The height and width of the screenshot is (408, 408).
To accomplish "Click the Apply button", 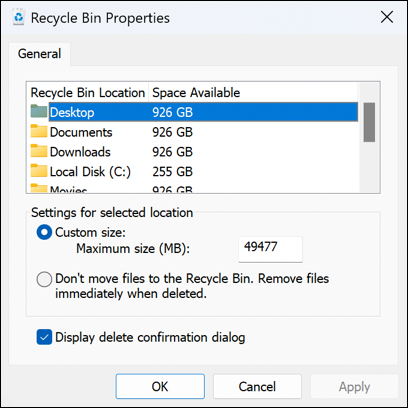I will (354, 386).
